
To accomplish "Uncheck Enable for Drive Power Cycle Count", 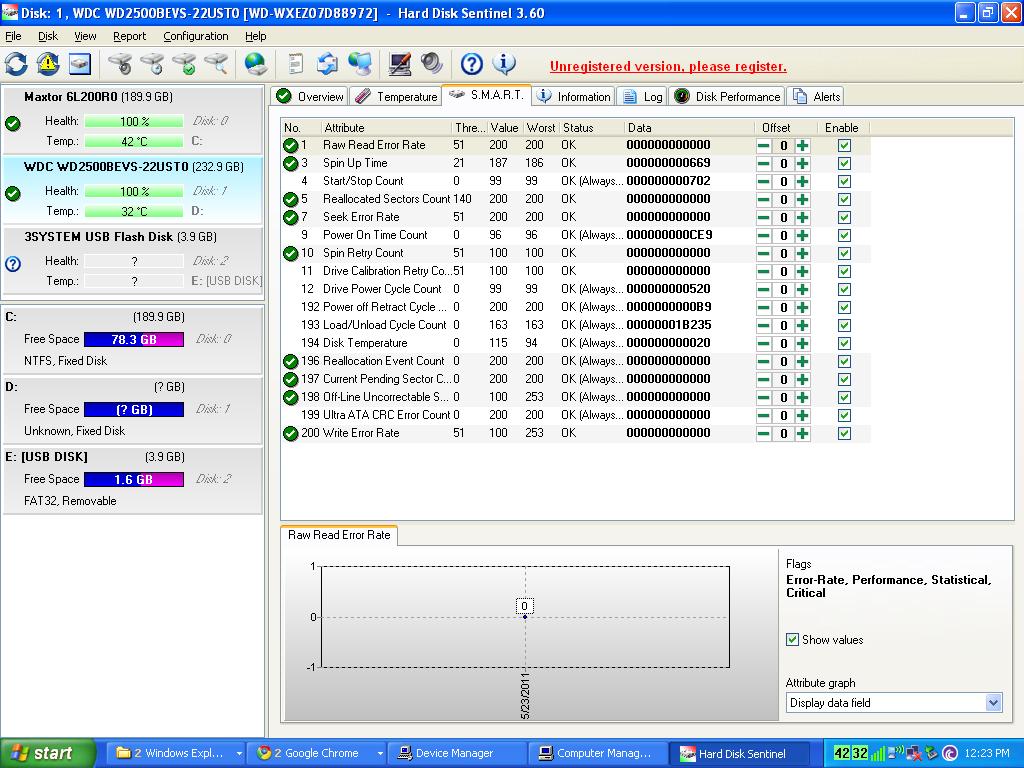I will [x=844, y=289].
